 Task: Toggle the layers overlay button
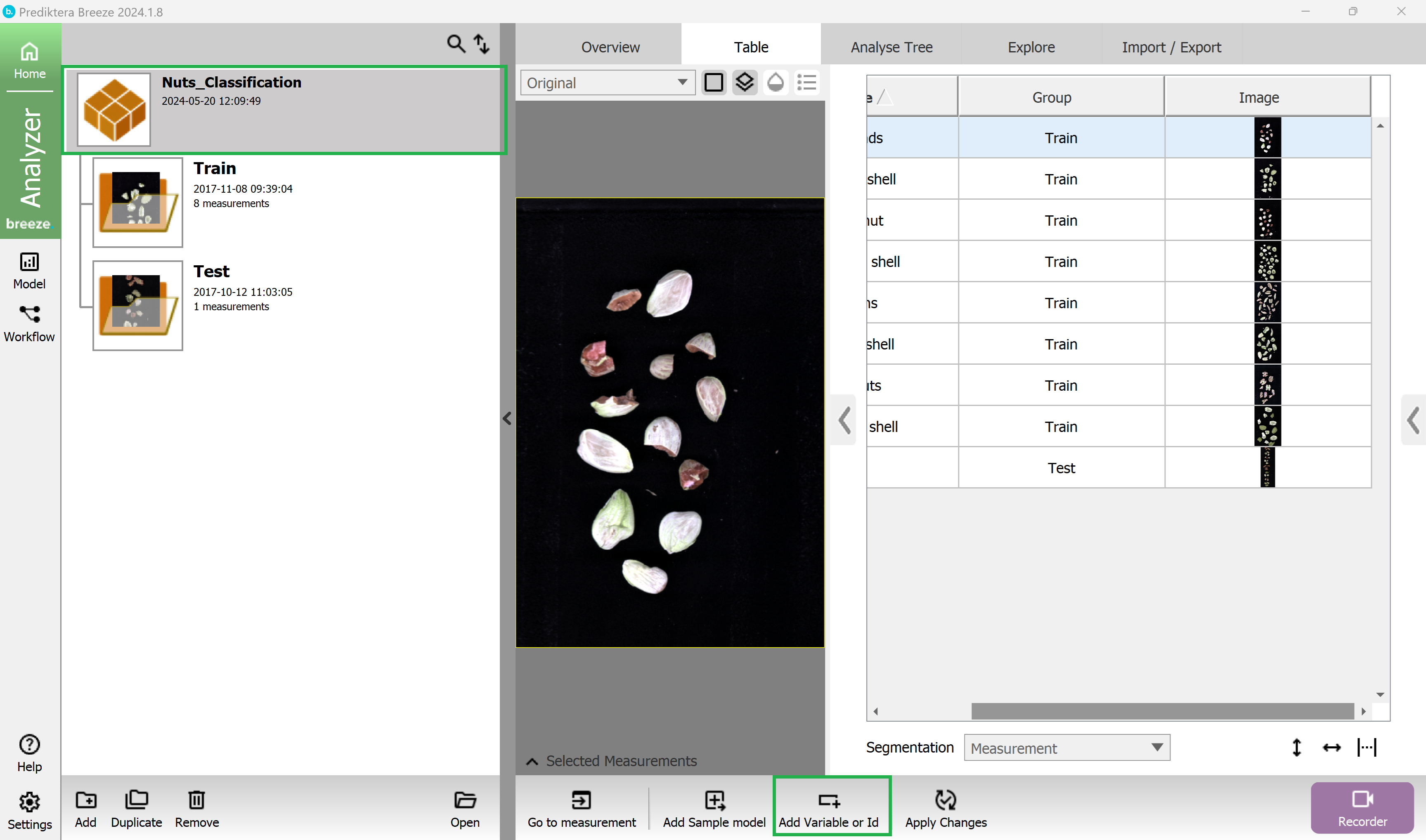(x=745, y=83)
